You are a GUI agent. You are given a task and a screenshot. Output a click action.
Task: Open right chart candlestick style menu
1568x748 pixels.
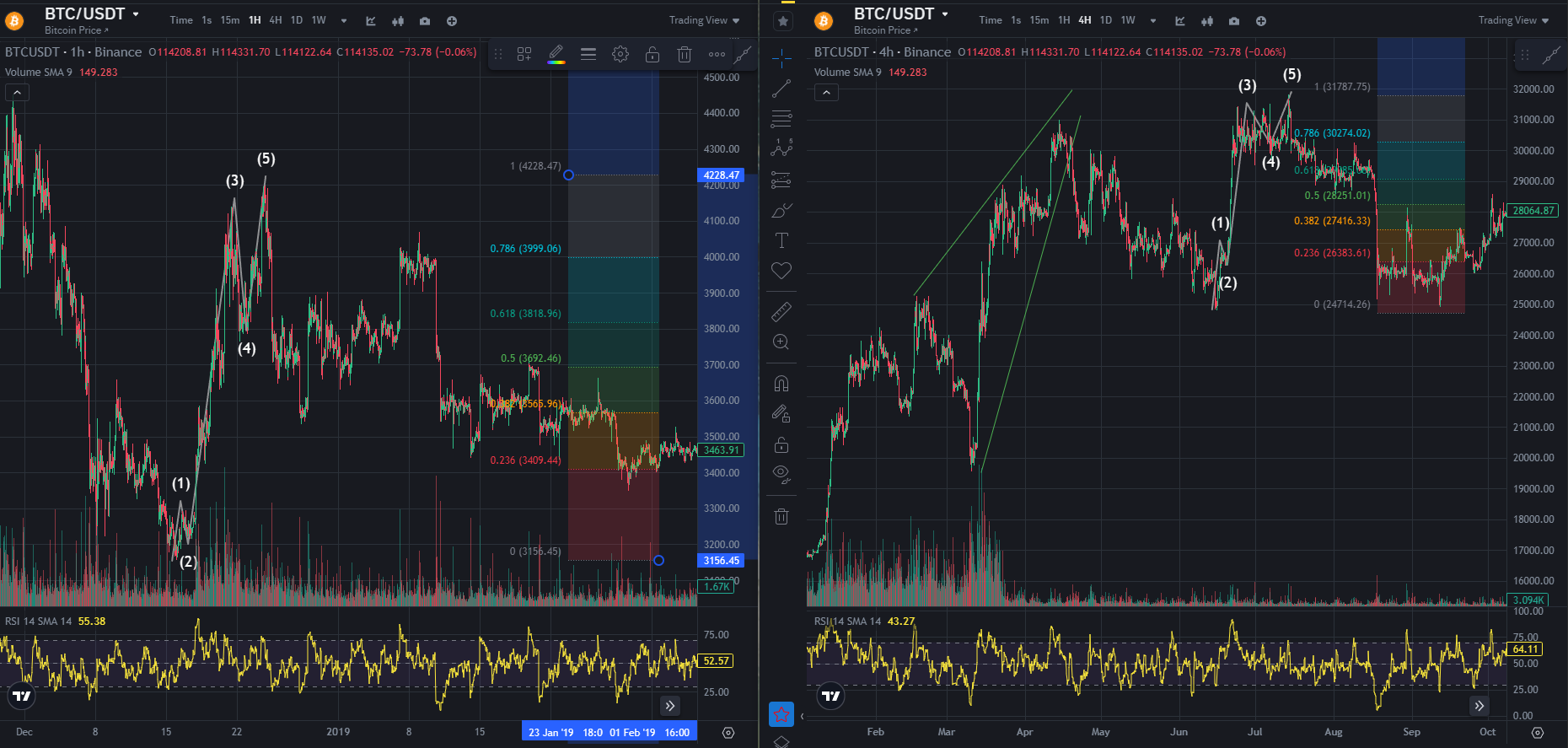[1207, 21]
